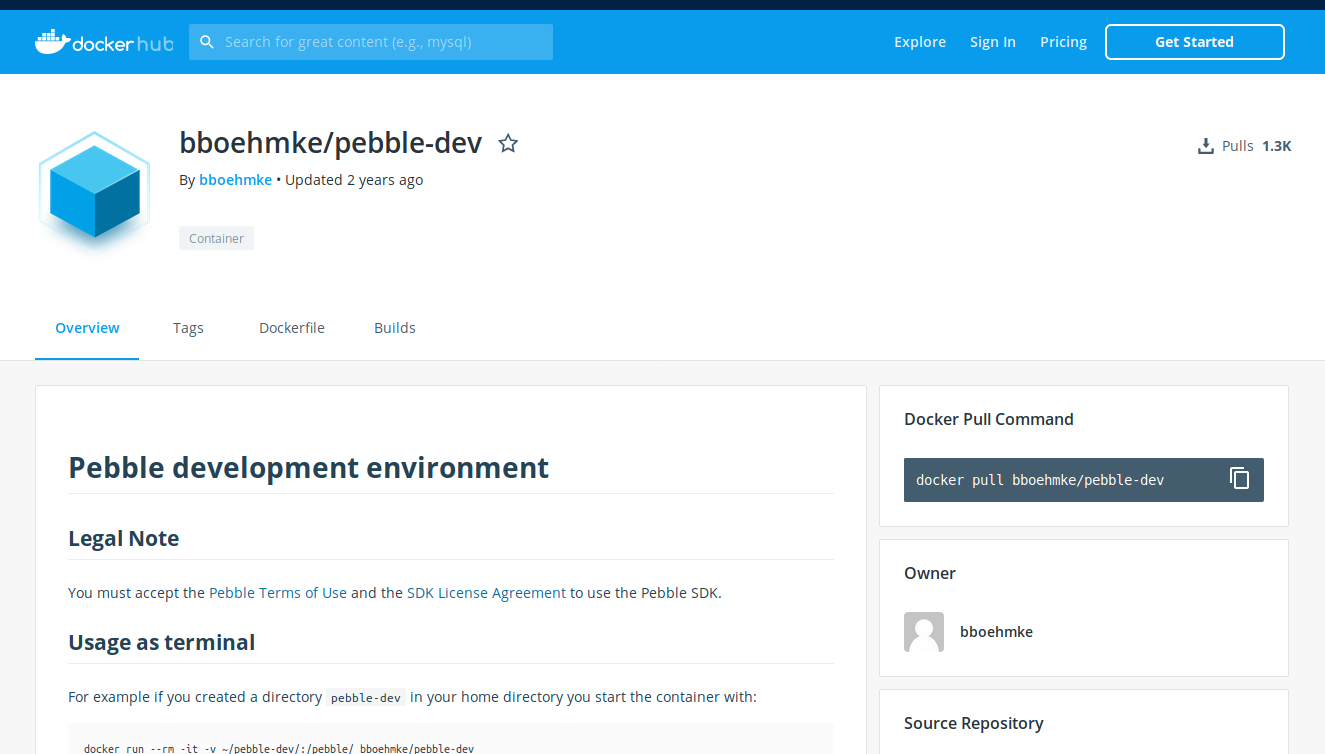Focus the Docker Hub search field
Viewport: 1325px width, 754px height.
371,42
